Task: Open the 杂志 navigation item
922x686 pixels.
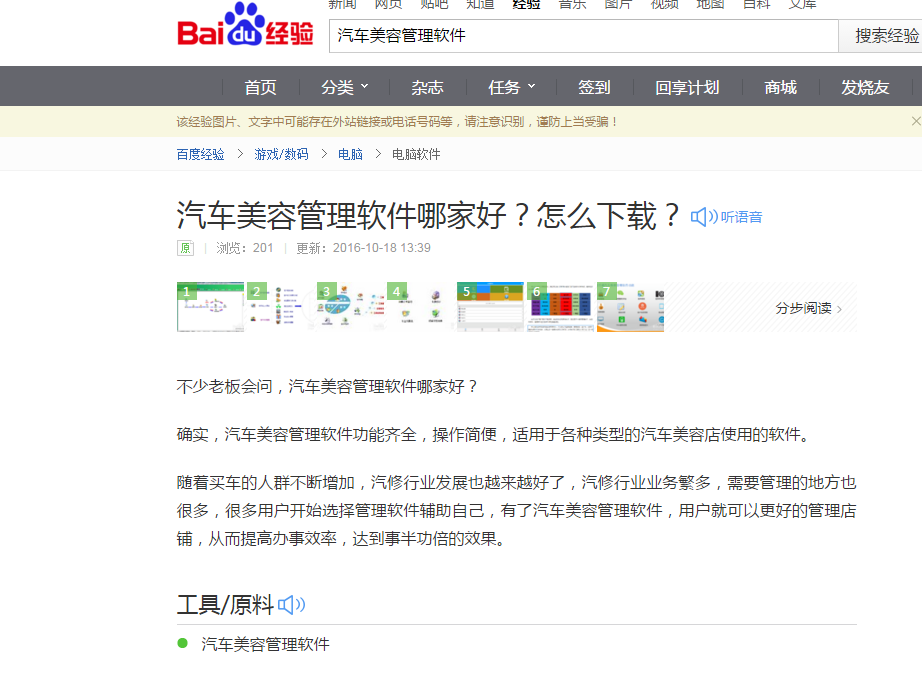Action: [x=427, y=87]
